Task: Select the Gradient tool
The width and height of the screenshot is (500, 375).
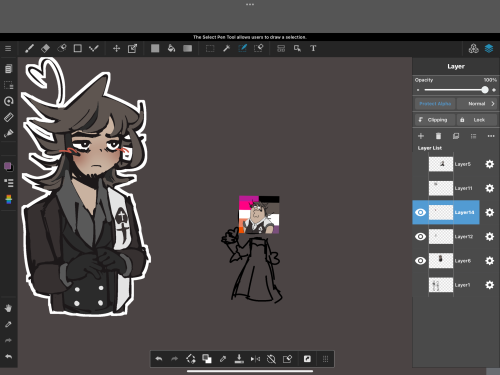Action: pyautogui.click(x=188, y=49)
